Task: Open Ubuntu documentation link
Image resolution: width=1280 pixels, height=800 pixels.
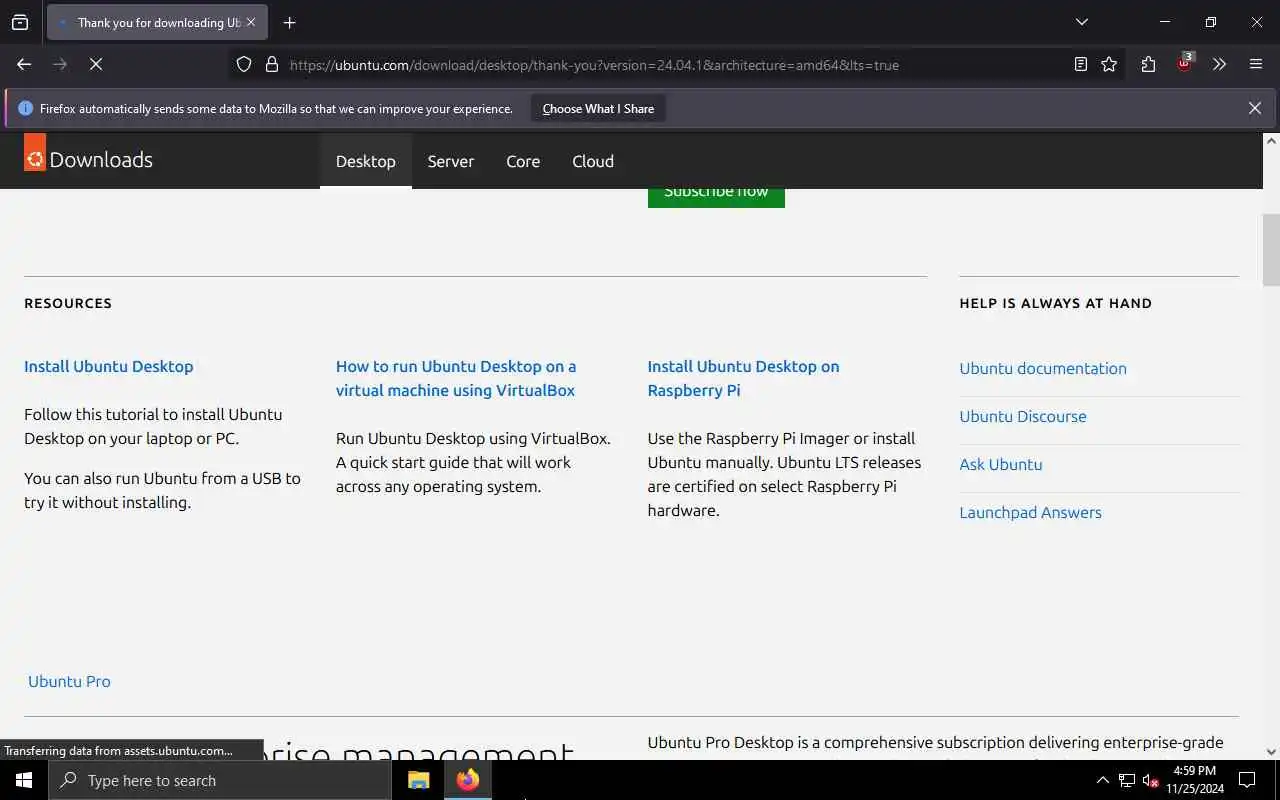Action: click(1043, 368)
